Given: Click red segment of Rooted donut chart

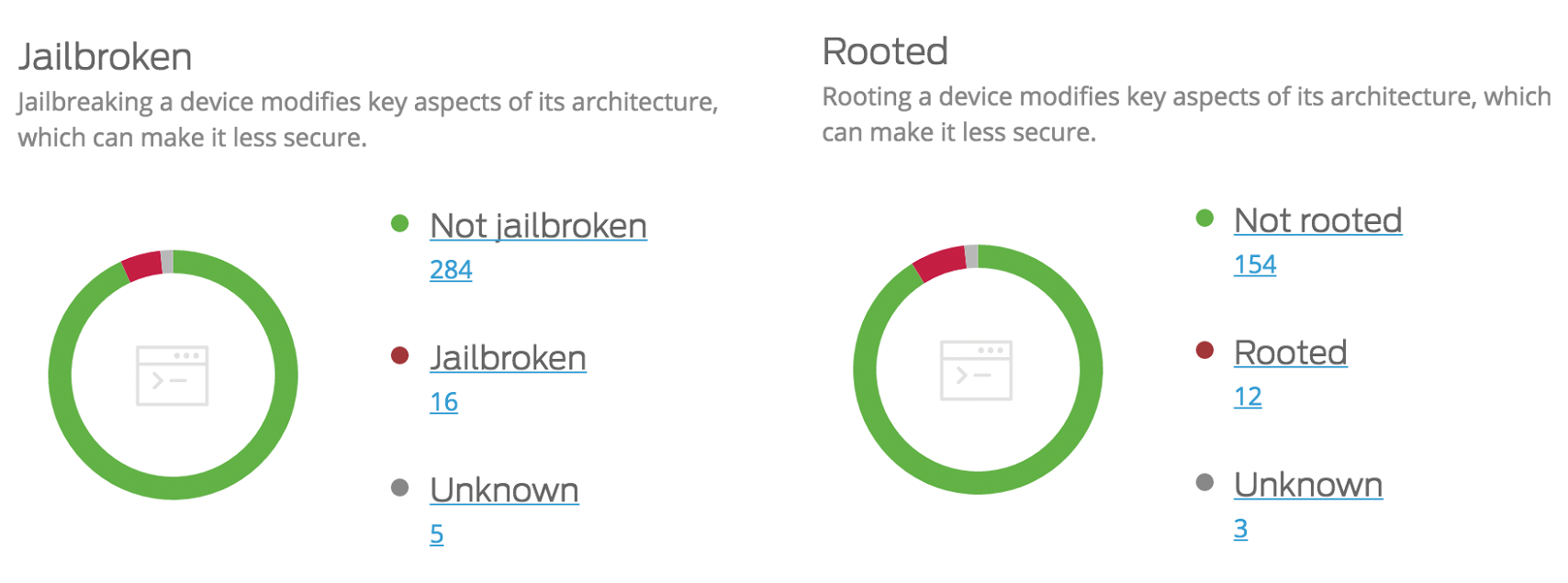Looking at the screenshot, I should (x=941, y=263).
